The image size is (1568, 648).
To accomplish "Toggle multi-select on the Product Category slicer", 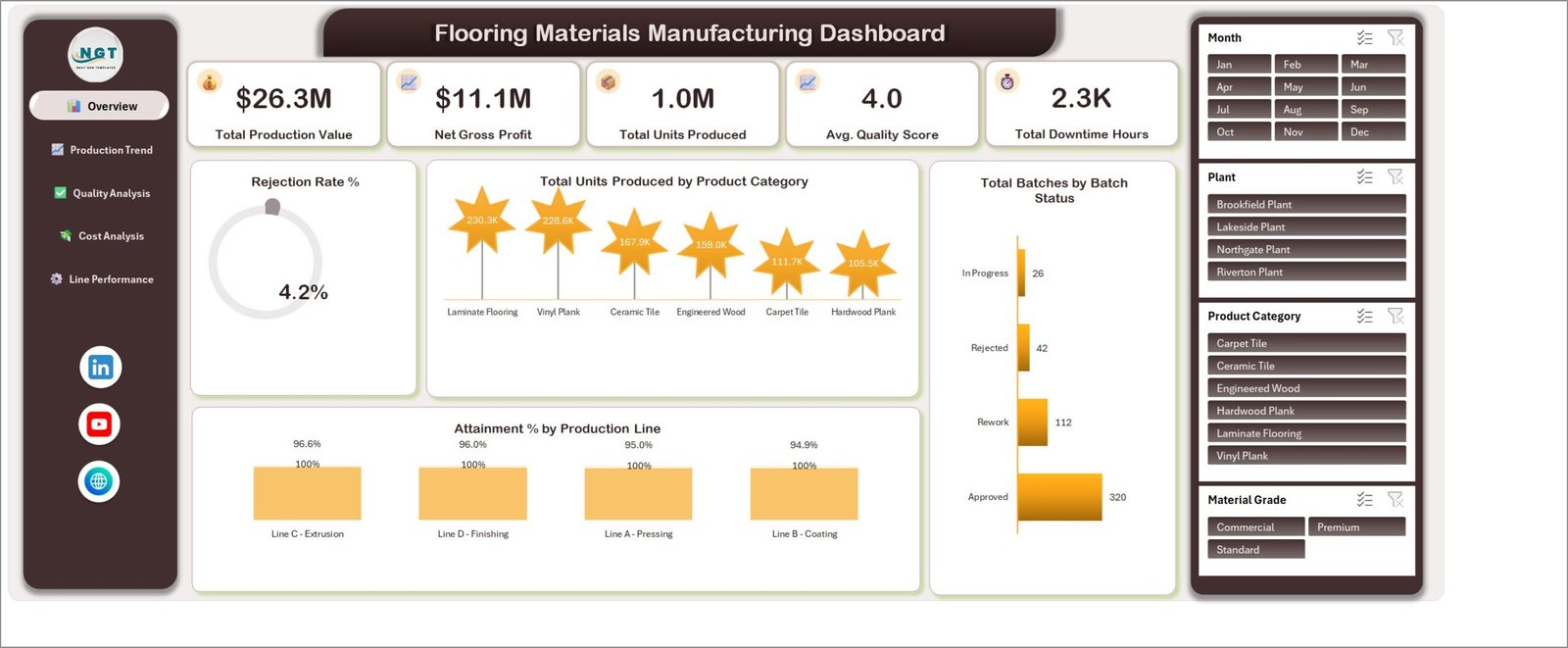I will click(x=1364, y=317).
